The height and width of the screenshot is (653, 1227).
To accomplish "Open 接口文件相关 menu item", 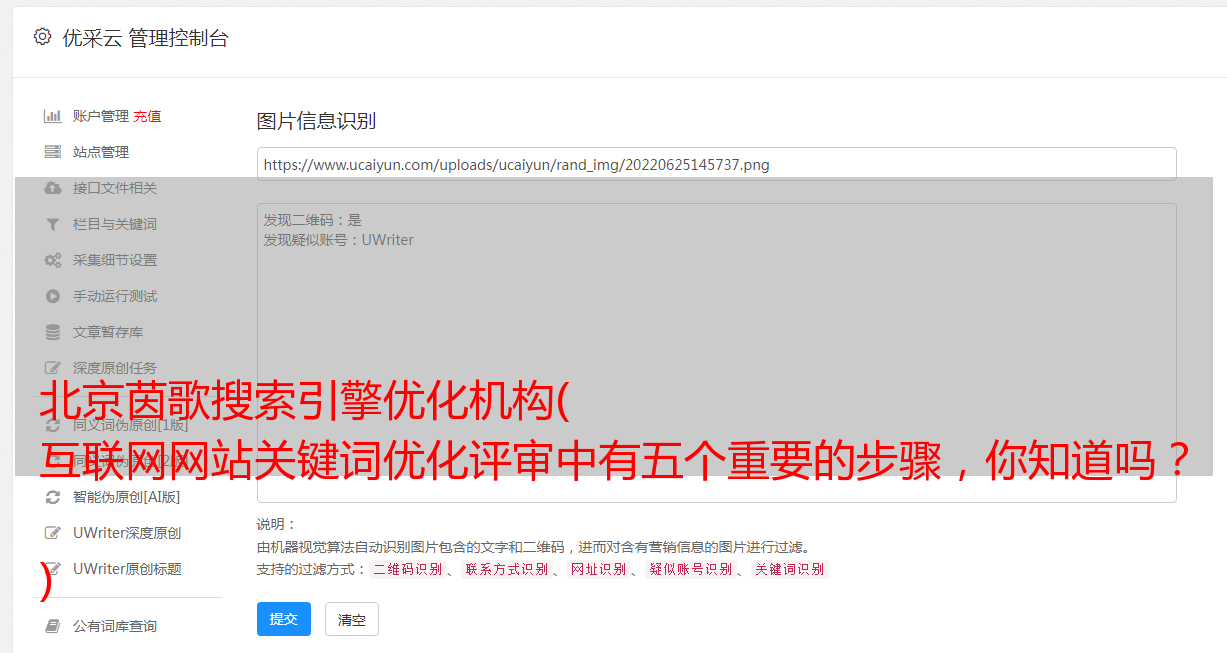I will pos(115,188).
